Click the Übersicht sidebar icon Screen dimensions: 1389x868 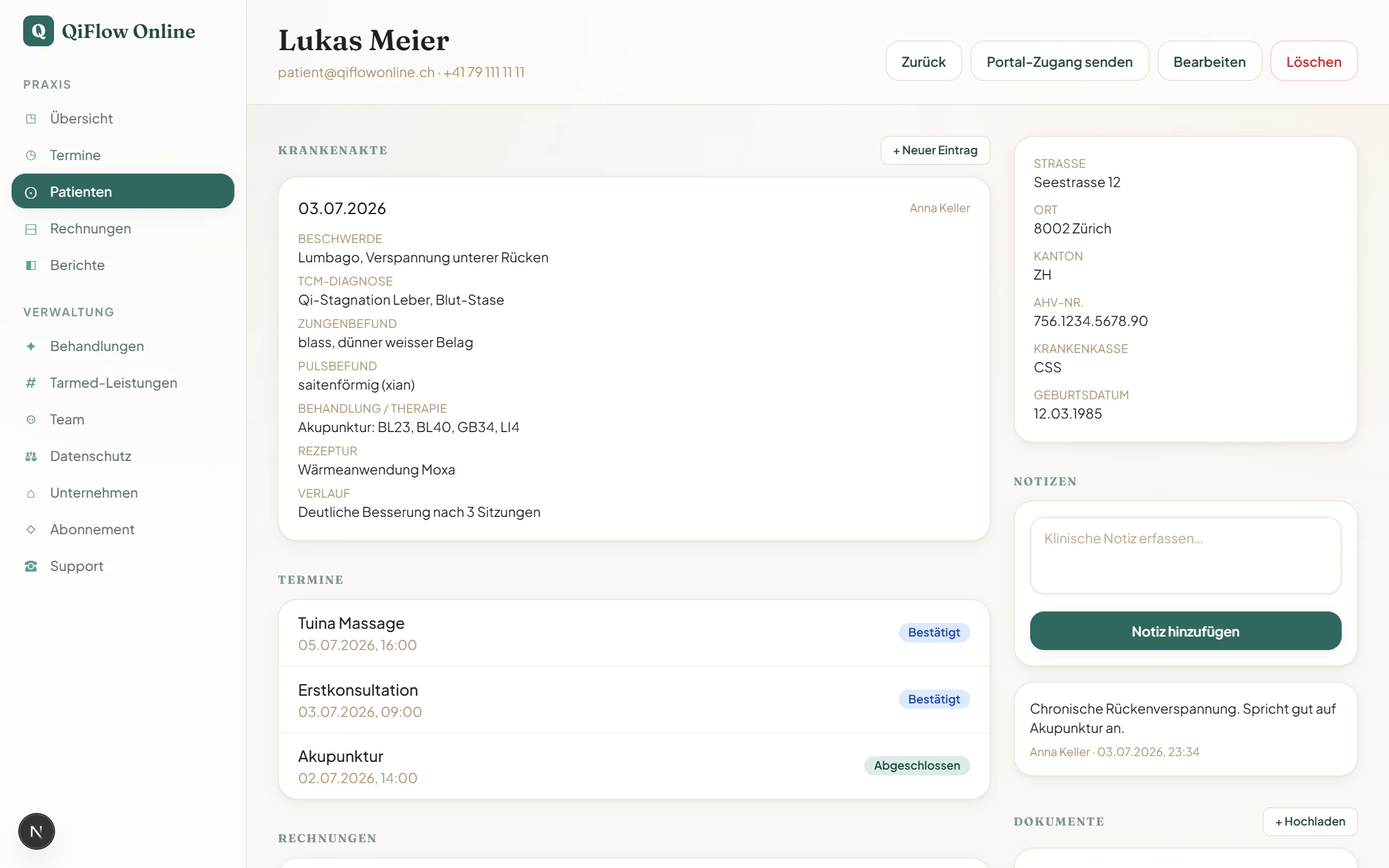click(x=31, y=118)
